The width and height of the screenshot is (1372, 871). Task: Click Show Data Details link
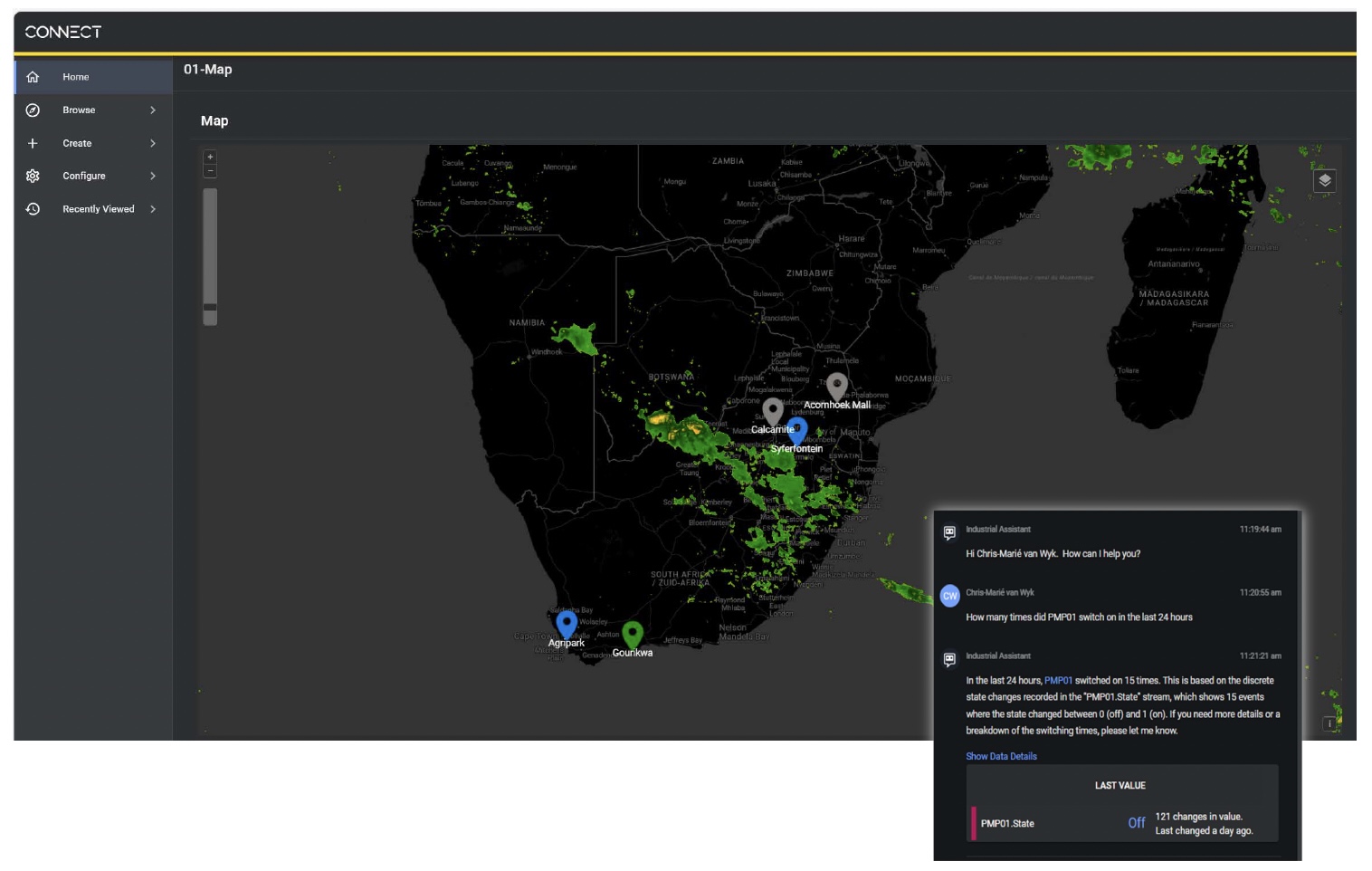(1001, 756)
